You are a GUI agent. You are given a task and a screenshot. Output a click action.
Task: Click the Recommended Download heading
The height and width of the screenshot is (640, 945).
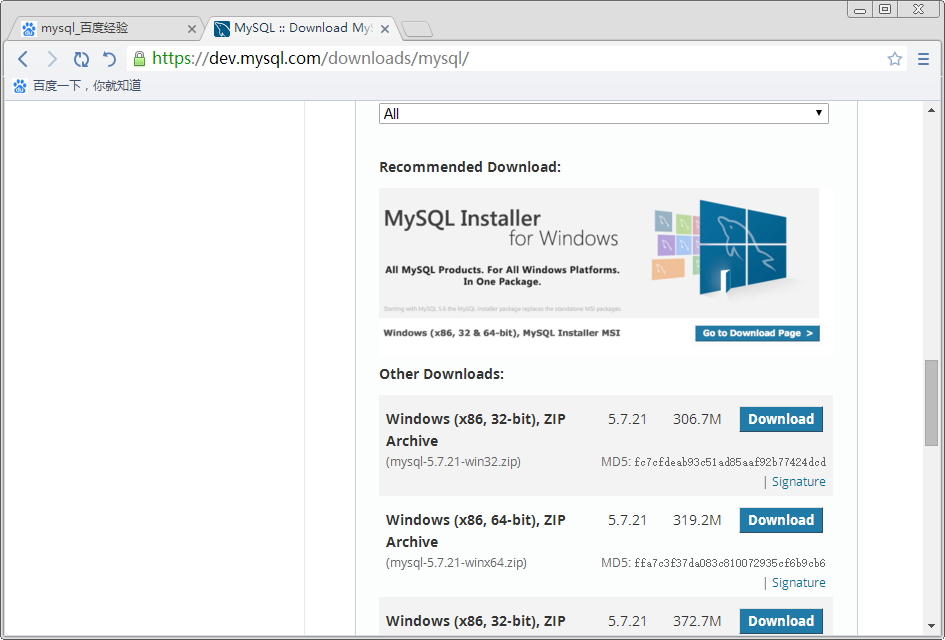(470, 167)
